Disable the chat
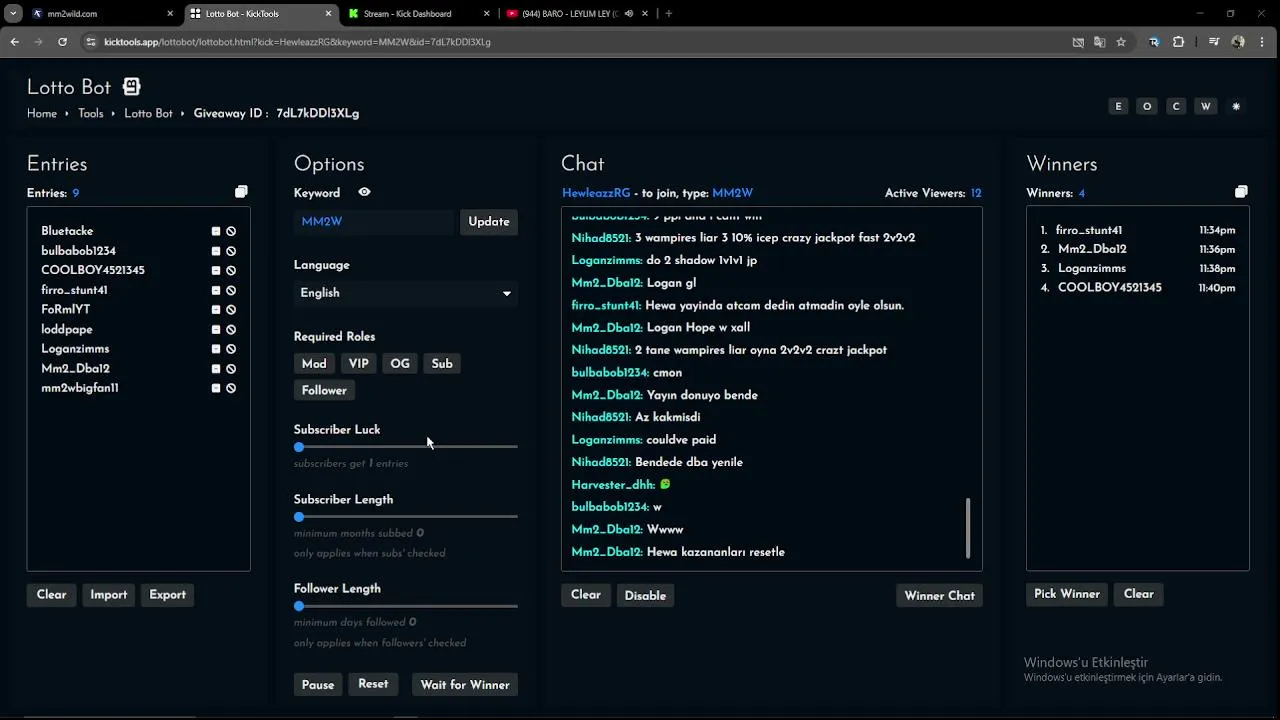This screenshot has height=720, width=1280. pos(645,596)
